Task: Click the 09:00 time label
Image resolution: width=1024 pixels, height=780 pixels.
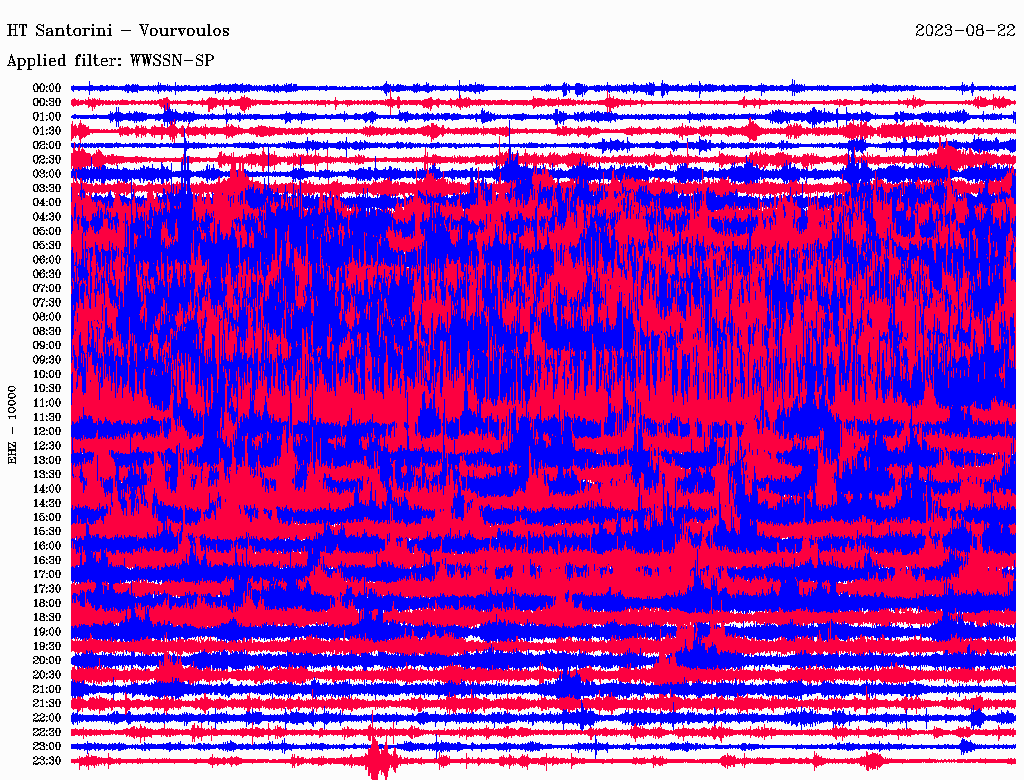Action: [x=47, y=346]
